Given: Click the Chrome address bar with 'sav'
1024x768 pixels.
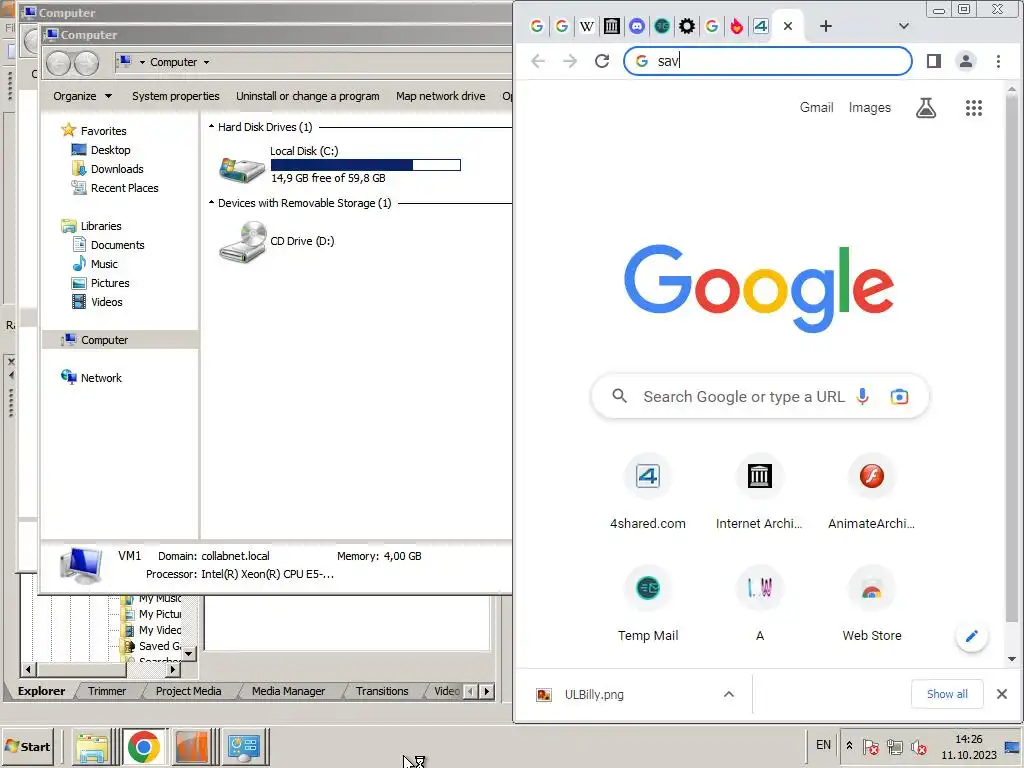Looking at the screenshot, I should tap(767, 61).
